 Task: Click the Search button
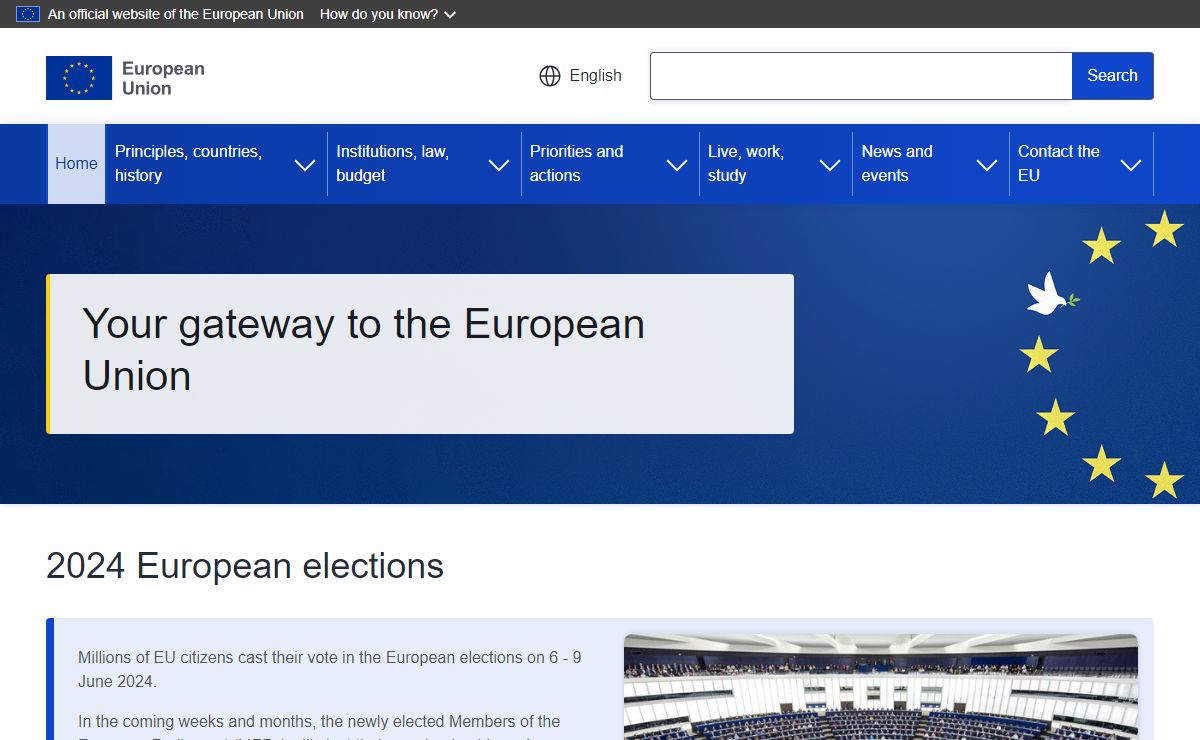(1113, 76)
